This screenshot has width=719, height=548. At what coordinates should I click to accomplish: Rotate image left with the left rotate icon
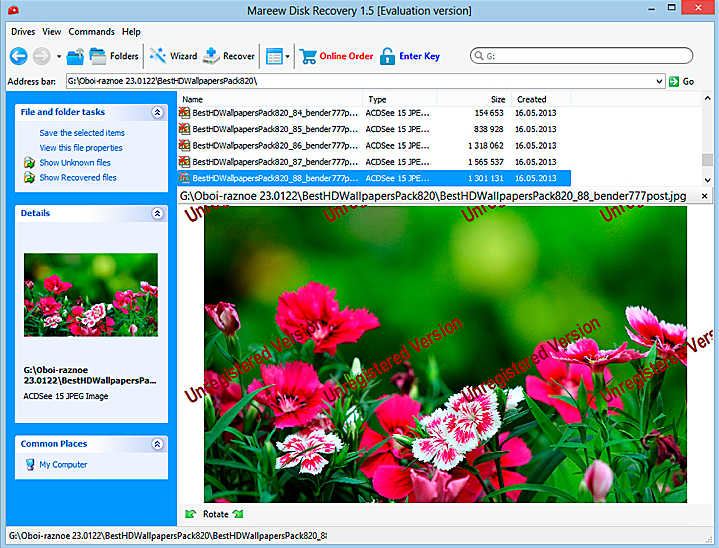tap(191, 514)
